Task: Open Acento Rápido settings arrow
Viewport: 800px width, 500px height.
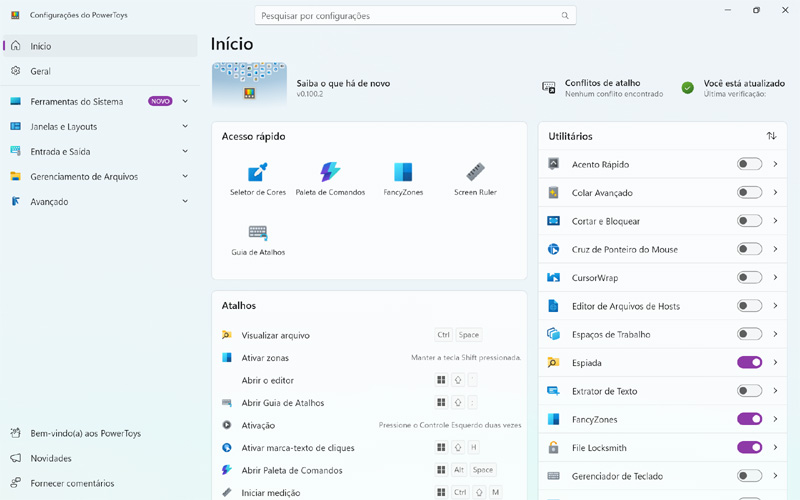Action: coord(776,164)
